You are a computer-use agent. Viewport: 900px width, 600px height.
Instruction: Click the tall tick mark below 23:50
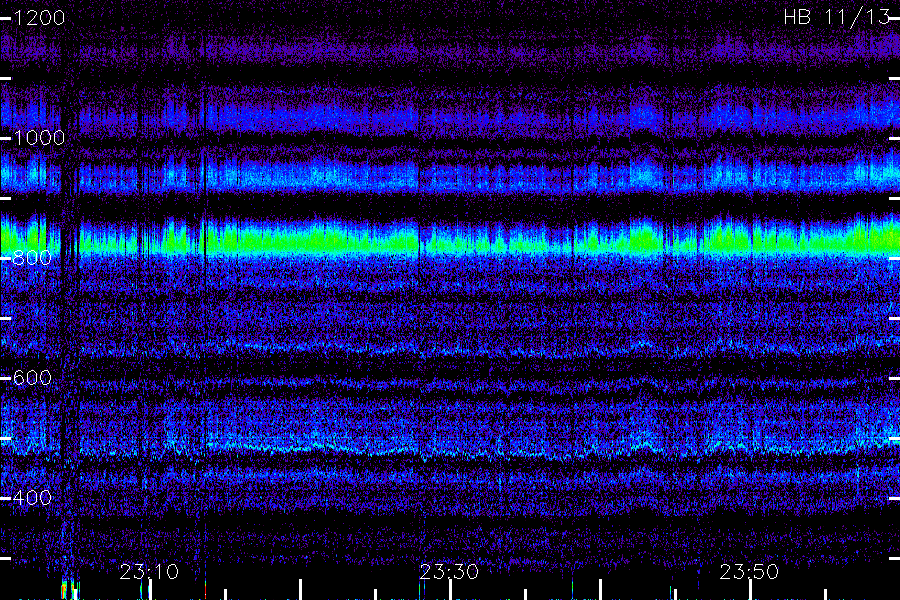750,590
